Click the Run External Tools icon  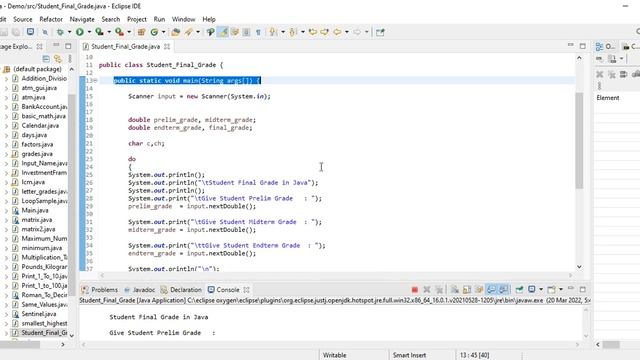pyautogui.click(x=119, y=32)
